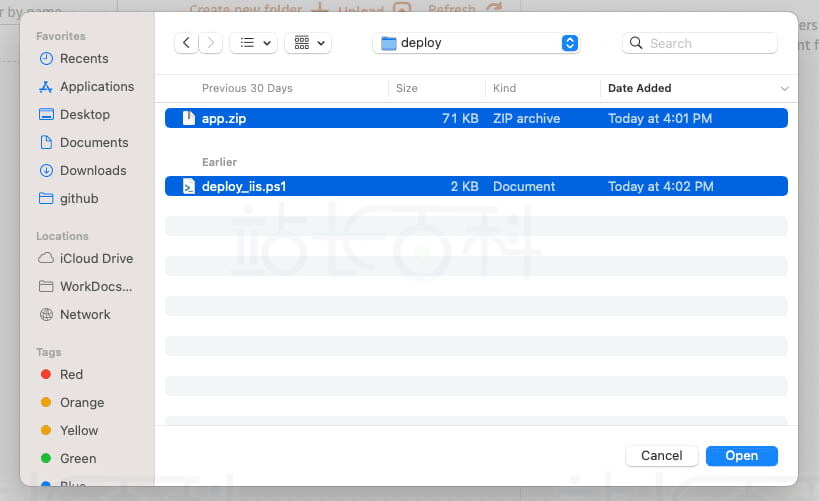Open Applications in the sidebar
This screenshot has height=501, width=819.
(96, 87)
